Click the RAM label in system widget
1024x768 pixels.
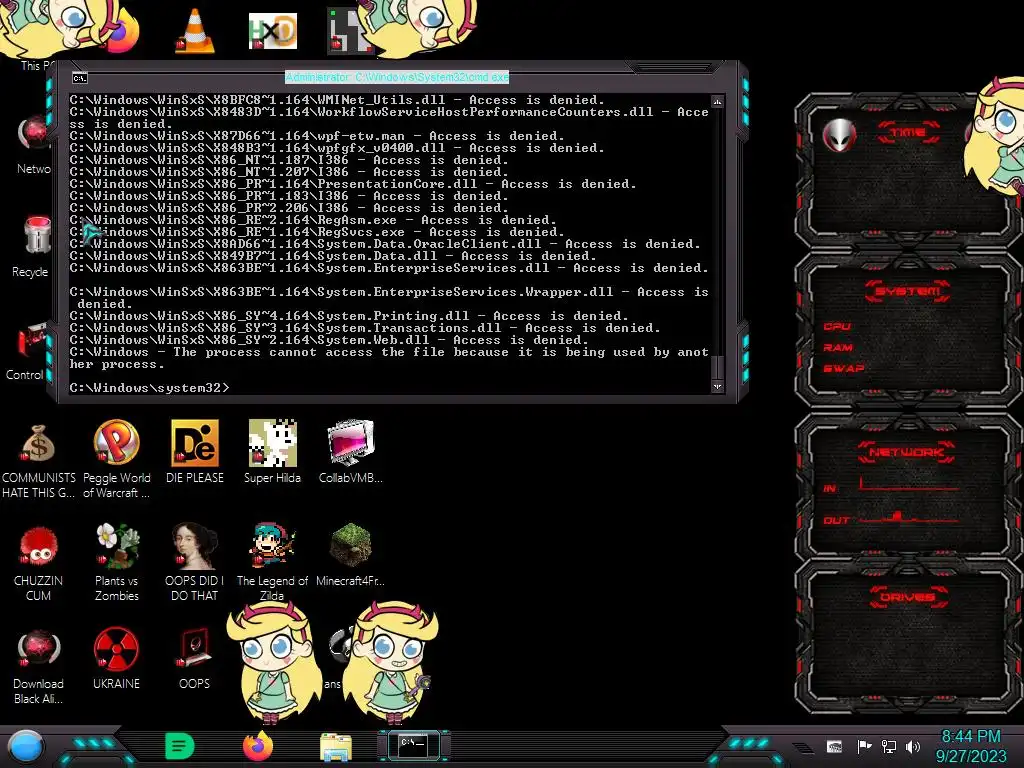click(838, 347)
